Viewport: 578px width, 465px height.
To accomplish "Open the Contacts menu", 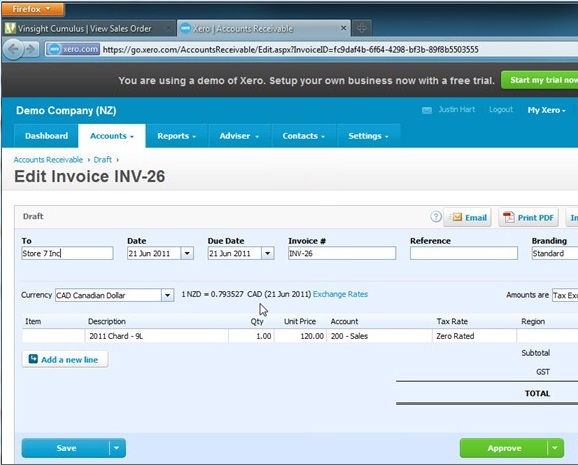I will coord(304,136).
